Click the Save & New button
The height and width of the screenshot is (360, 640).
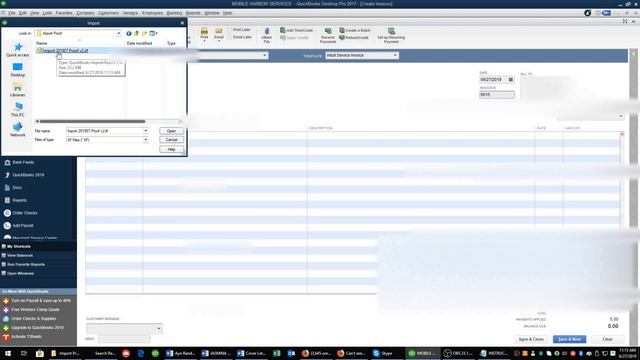(569, 339)
